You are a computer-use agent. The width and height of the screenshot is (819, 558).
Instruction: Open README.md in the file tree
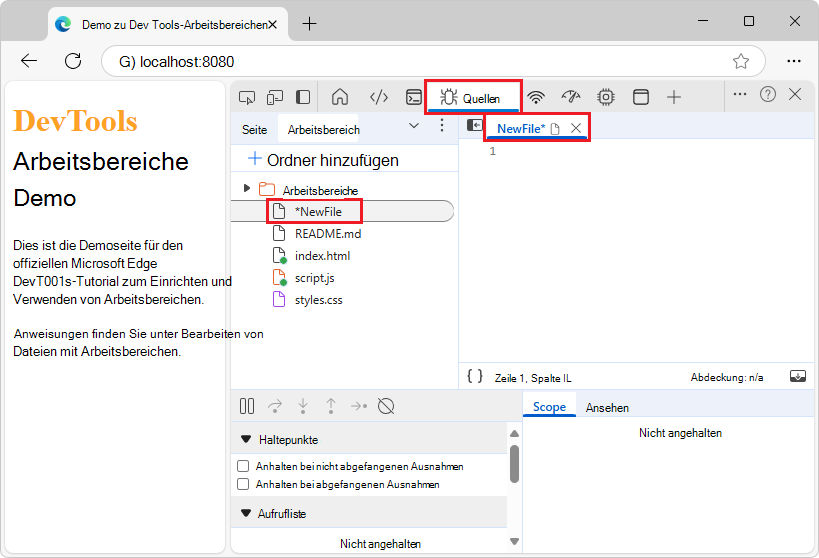pyautogui.click(x=328, y=234)
